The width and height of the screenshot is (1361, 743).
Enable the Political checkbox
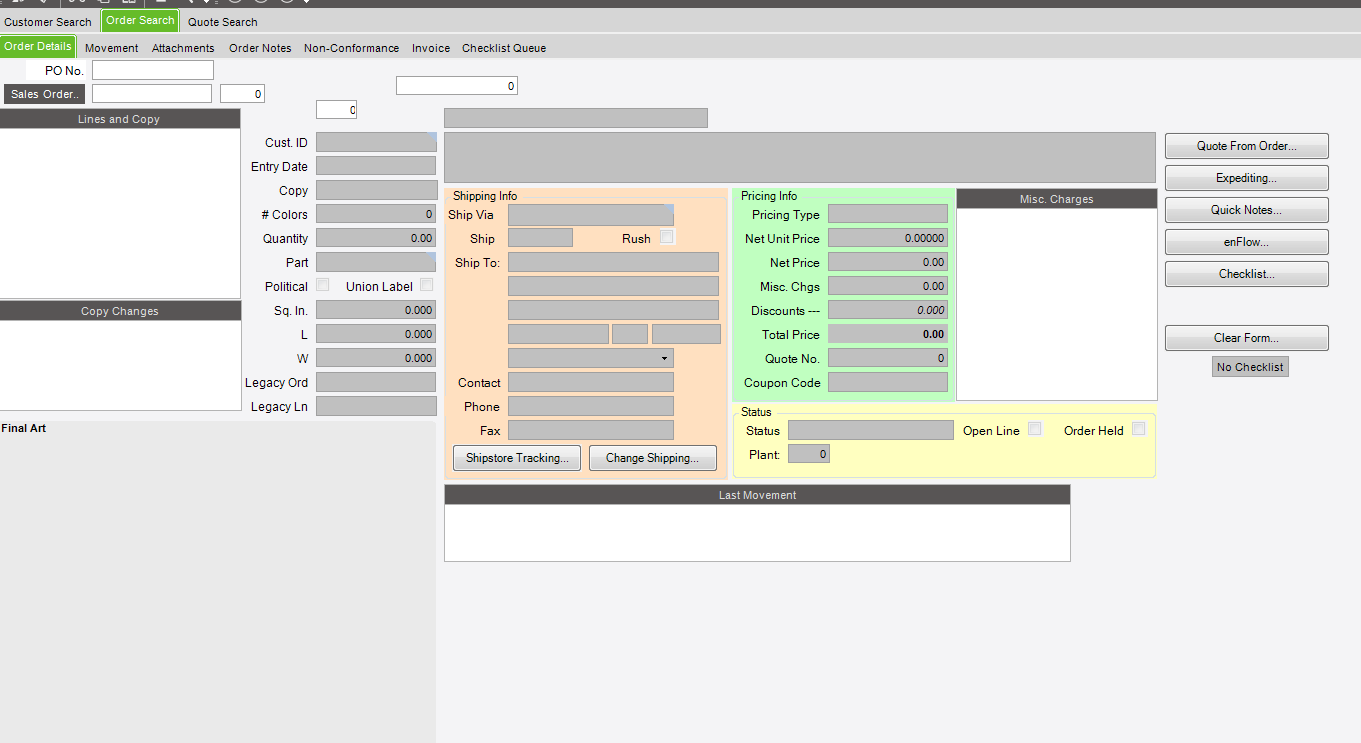pos(322,285)
